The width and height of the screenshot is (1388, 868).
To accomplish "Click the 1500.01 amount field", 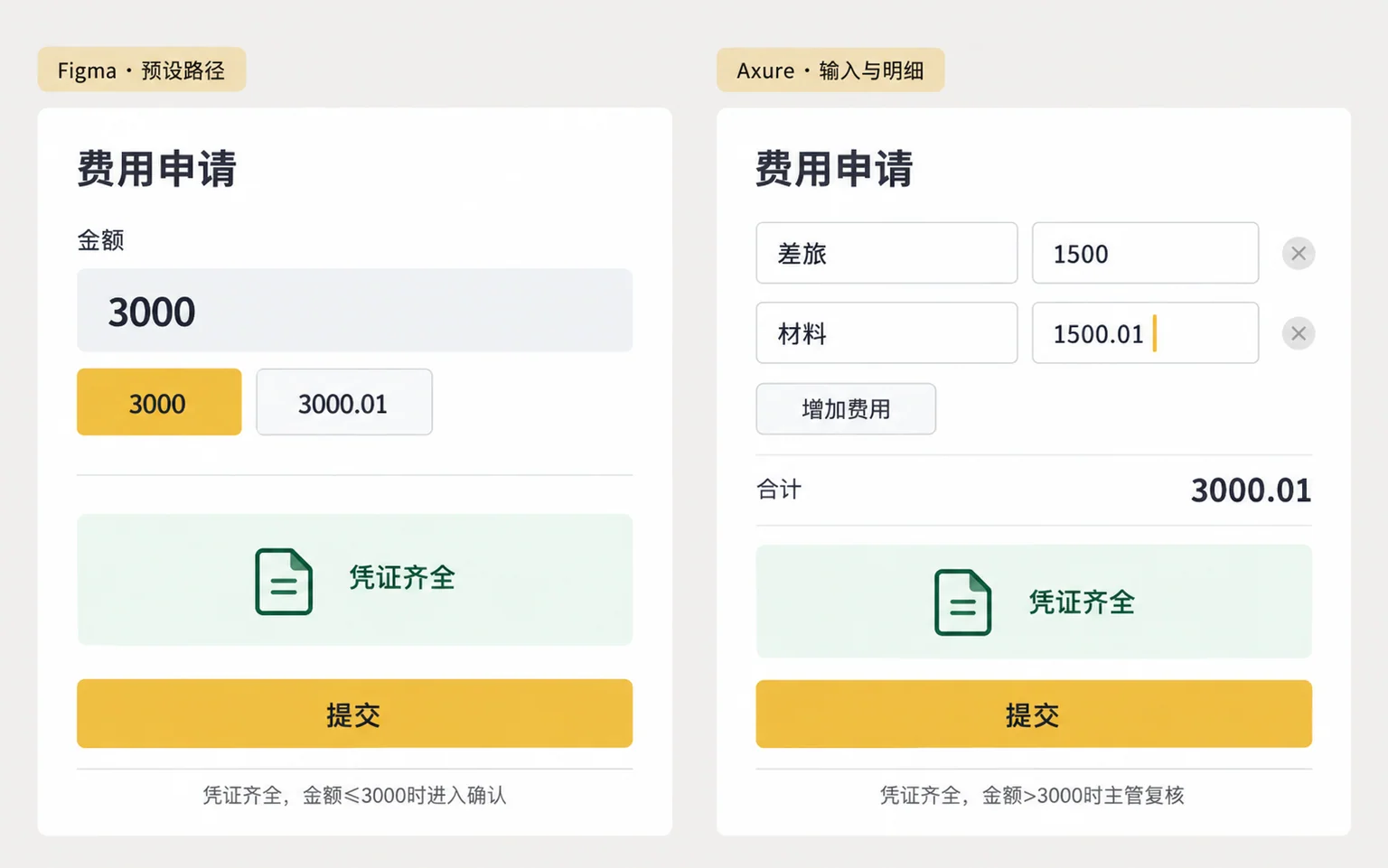I will pos(1146,333).
